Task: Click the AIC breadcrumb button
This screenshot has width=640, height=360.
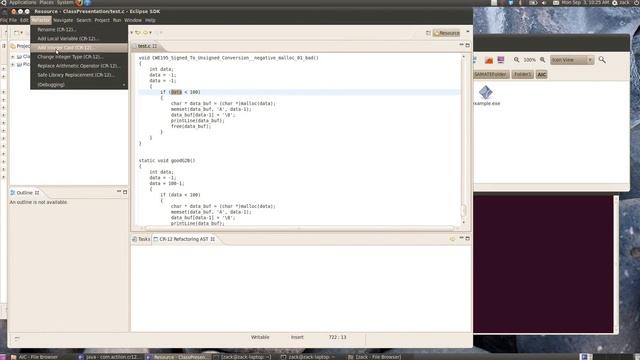Action: (542, 75)
